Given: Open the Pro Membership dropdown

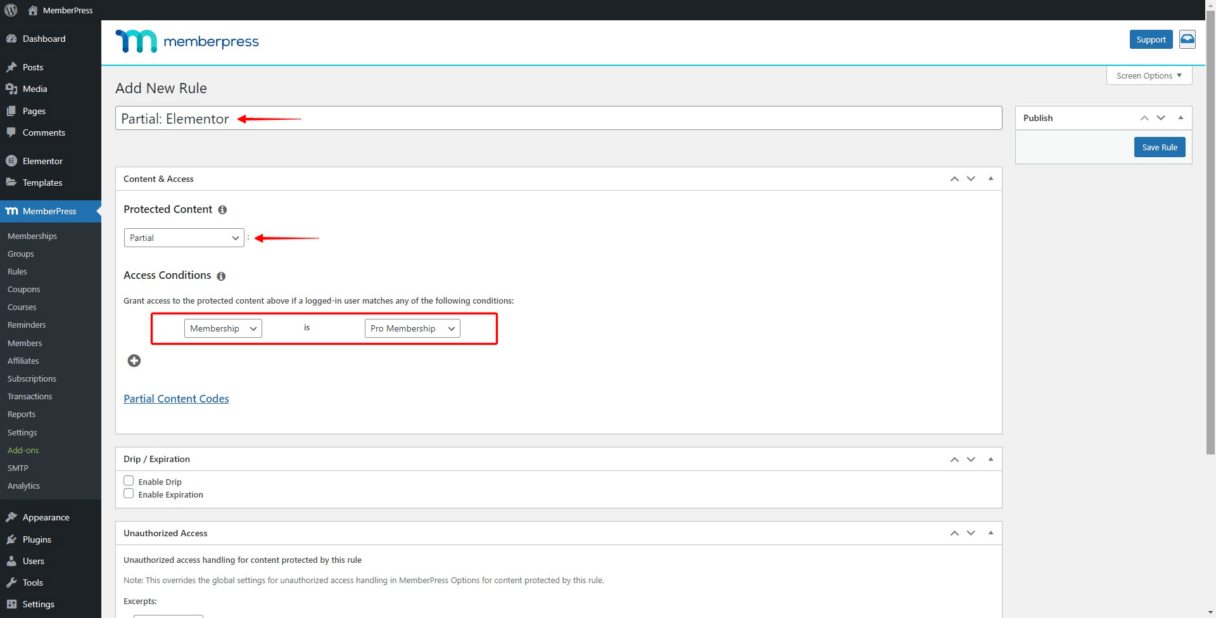Looking at the screenshot, I should (412, 328).
